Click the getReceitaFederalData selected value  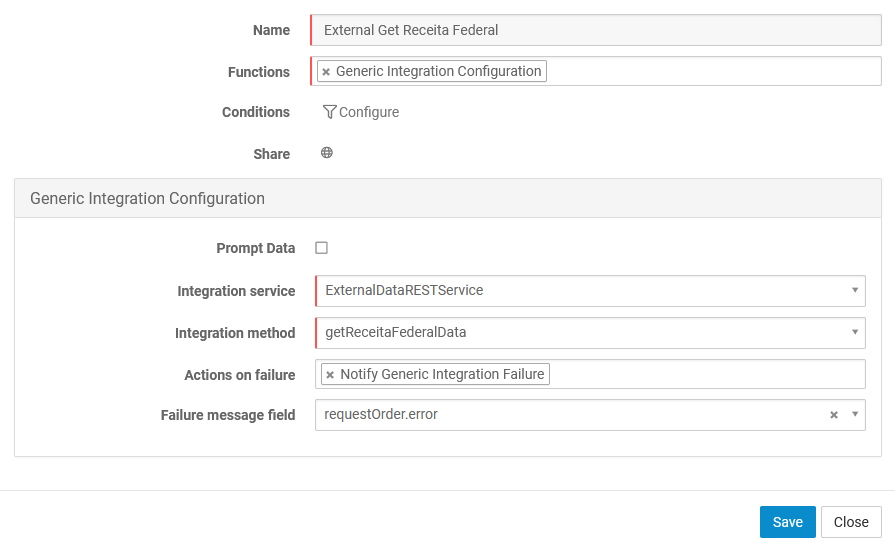pos(396,332)
